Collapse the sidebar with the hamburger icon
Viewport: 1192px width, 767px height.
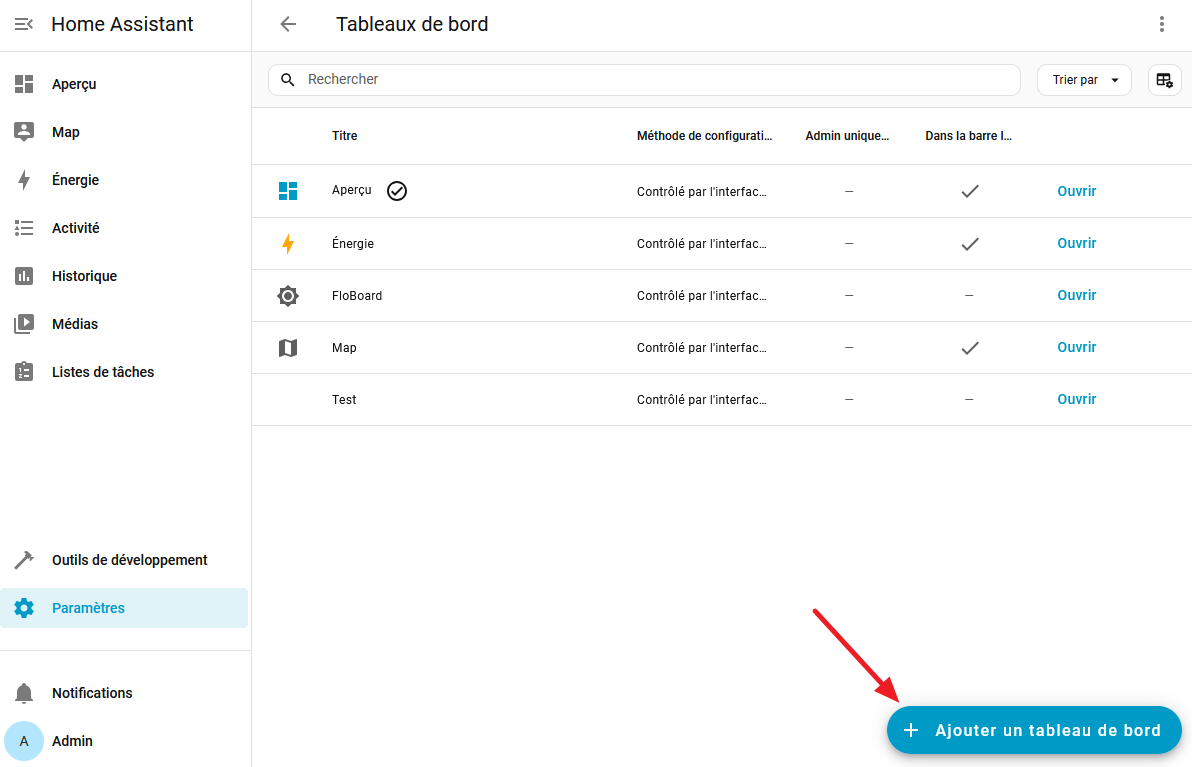24,24
